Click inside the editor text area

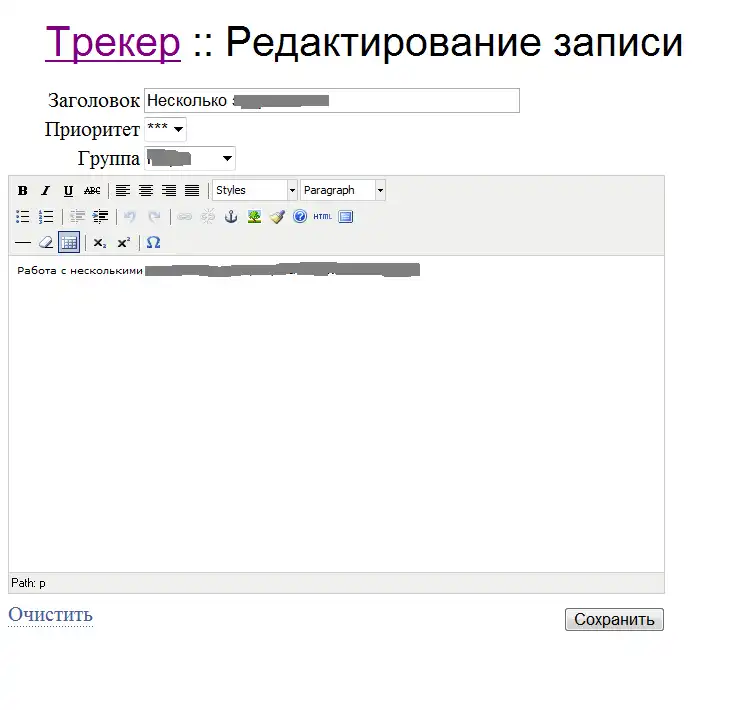tap(336, 415)
